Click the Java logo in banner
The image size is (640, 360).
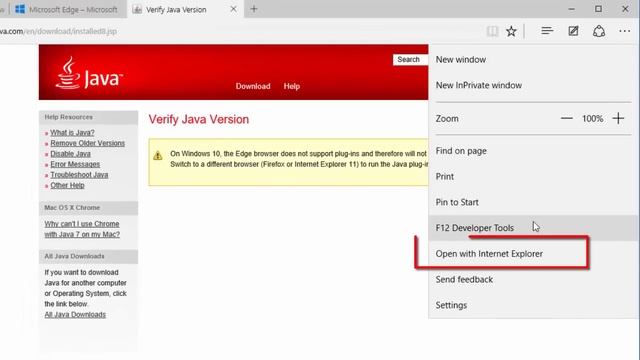(89, 73)
